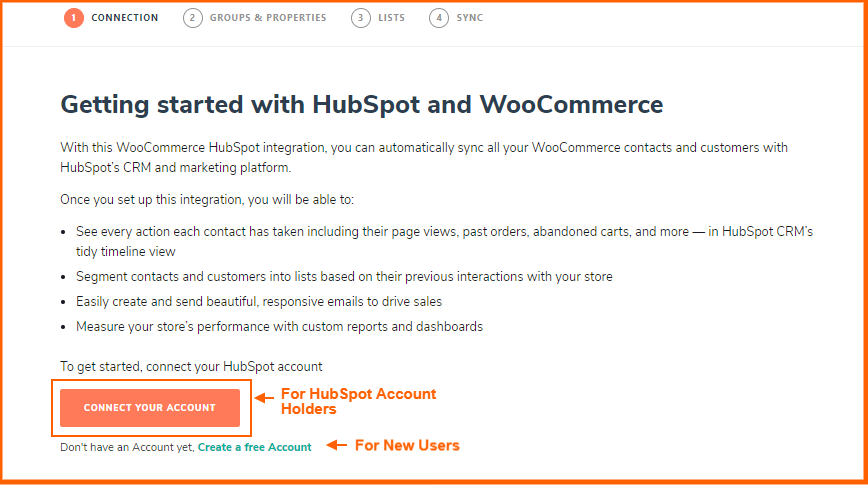Select the step 2 circle icon
Image resolution: width=868 pixels, height=485 pixels.
pyautogui.click(x=193, y=18)
